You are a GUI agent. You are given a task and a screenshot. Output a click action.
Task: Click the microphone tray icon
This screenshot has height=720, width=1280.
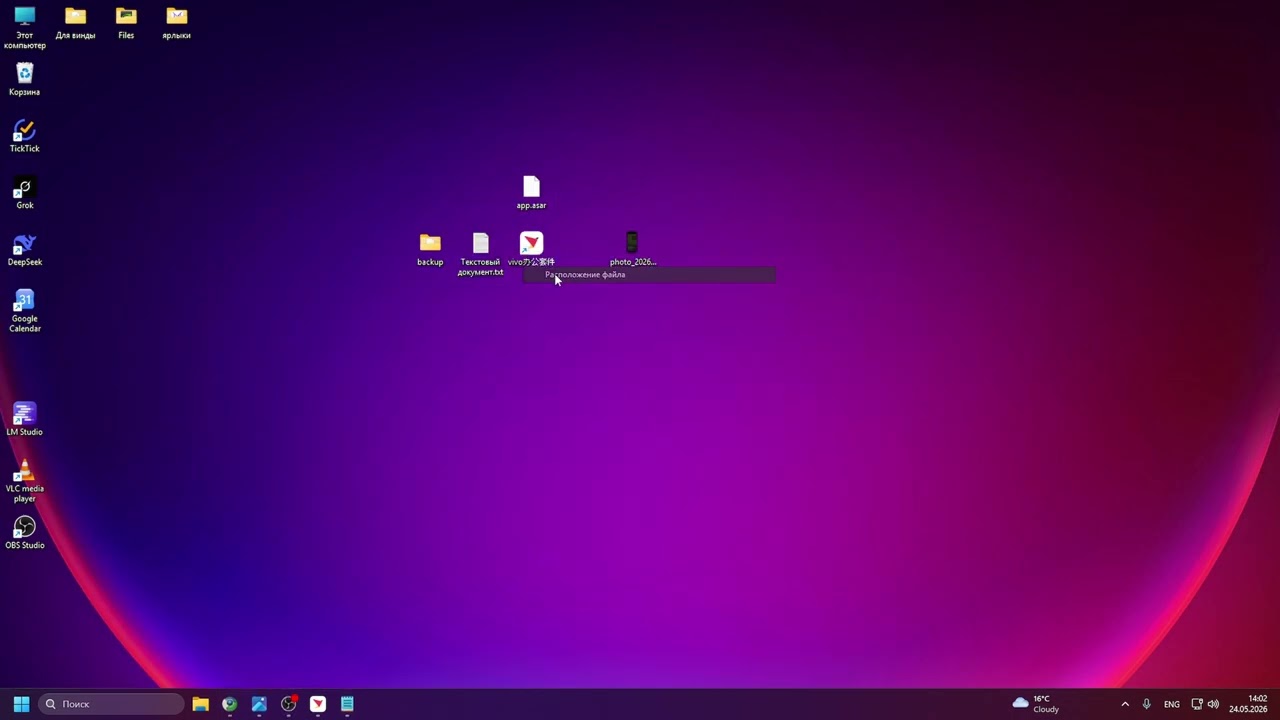1147,704
